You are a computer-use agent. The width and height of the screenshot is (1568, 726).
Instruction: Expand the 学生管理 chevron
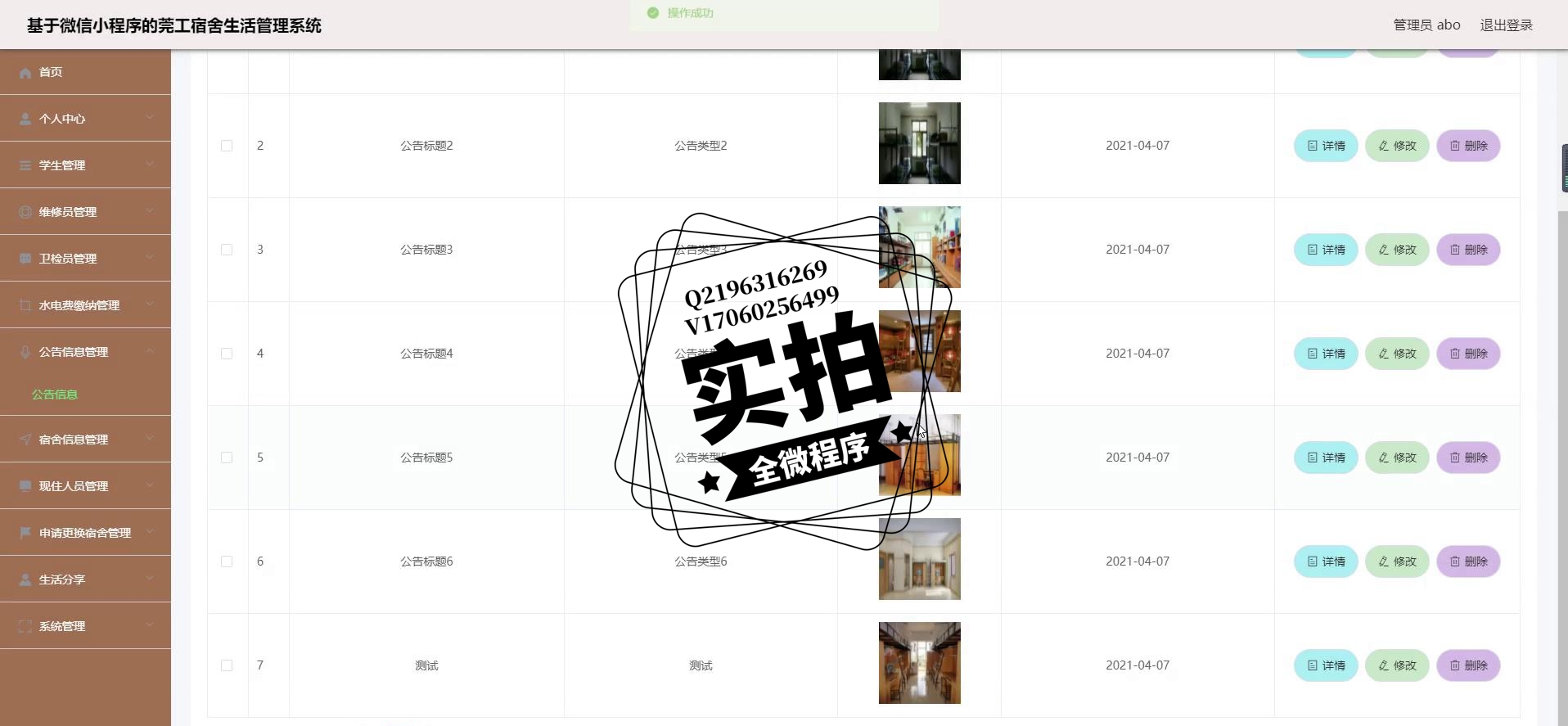(150, 165)
